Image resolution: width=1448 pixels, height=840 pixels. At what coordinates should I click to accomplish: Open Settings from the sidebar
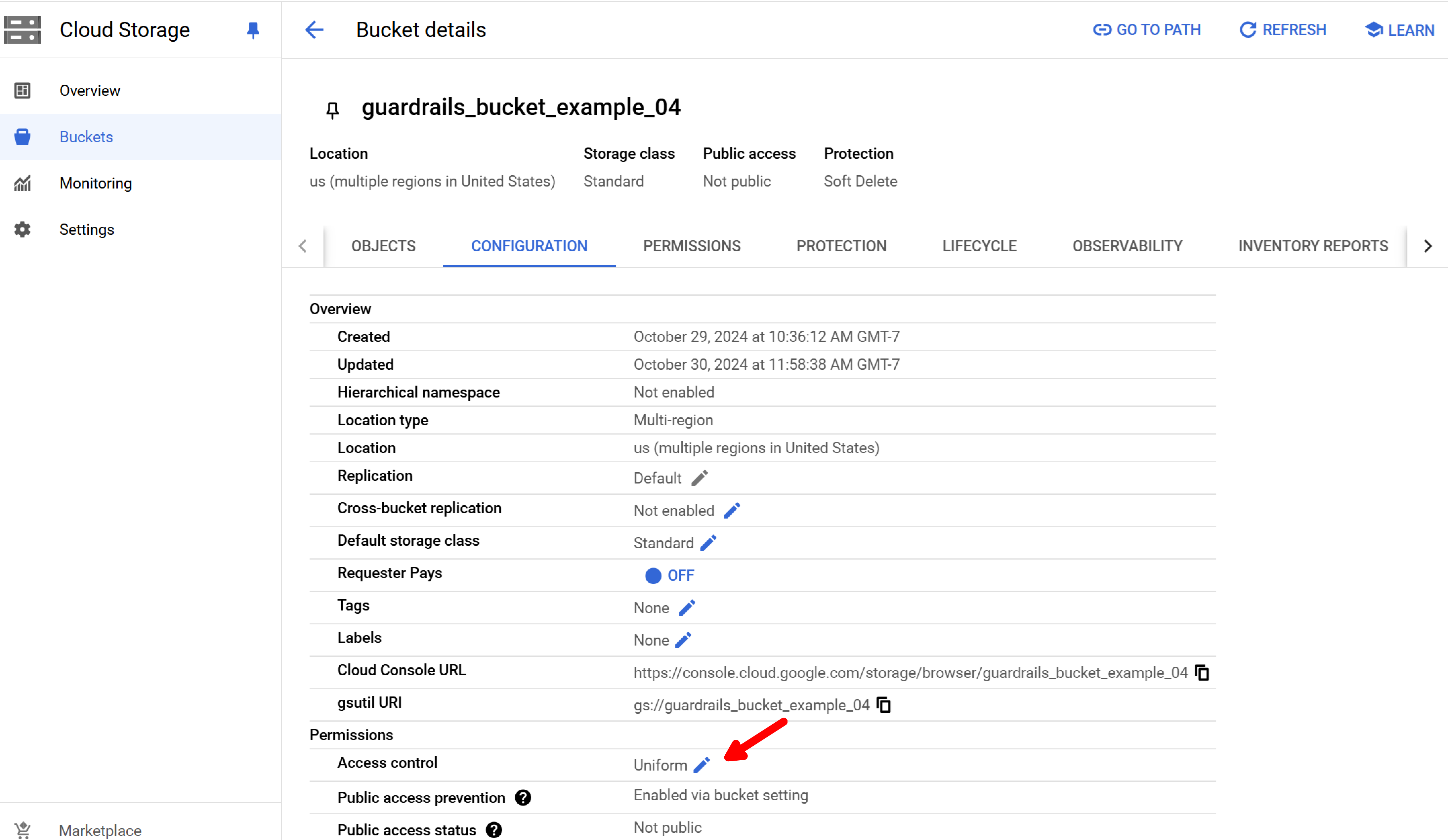coord(87,229)
